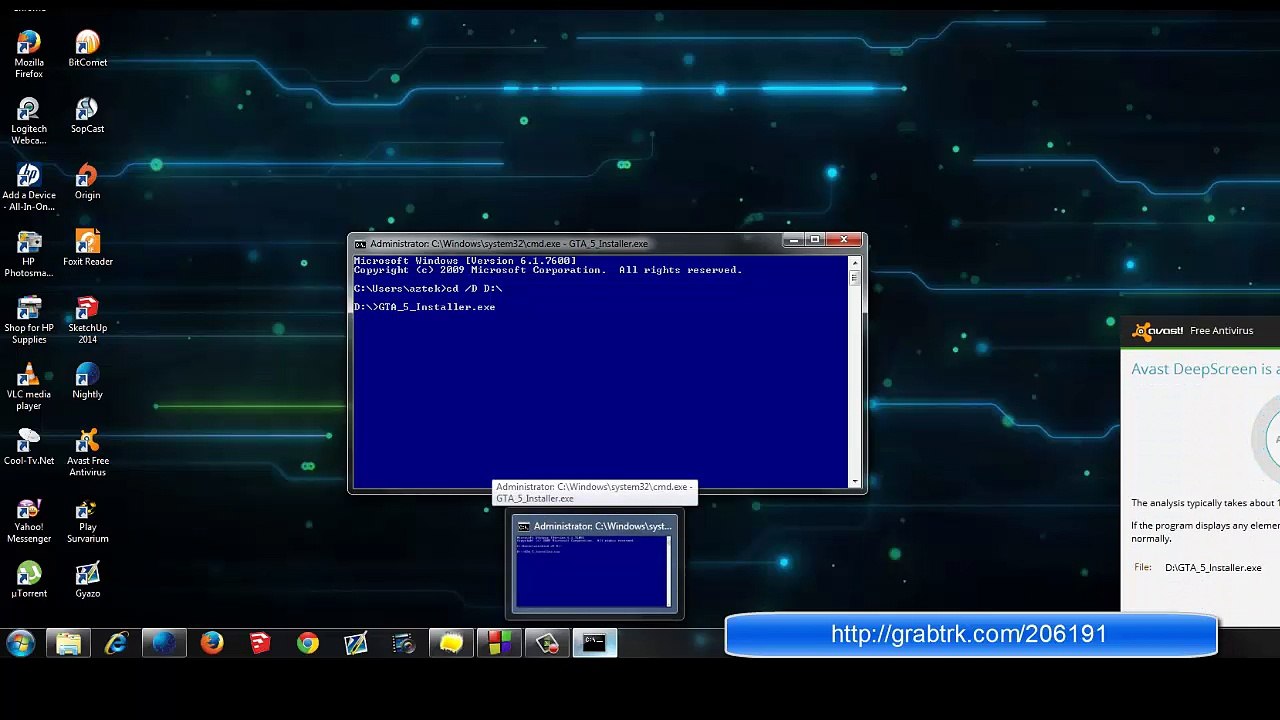This screenshot has width=1280, height=720.
Task: Launch SketchUp 2014 desktop shortcut
Action: click(87, 320)
